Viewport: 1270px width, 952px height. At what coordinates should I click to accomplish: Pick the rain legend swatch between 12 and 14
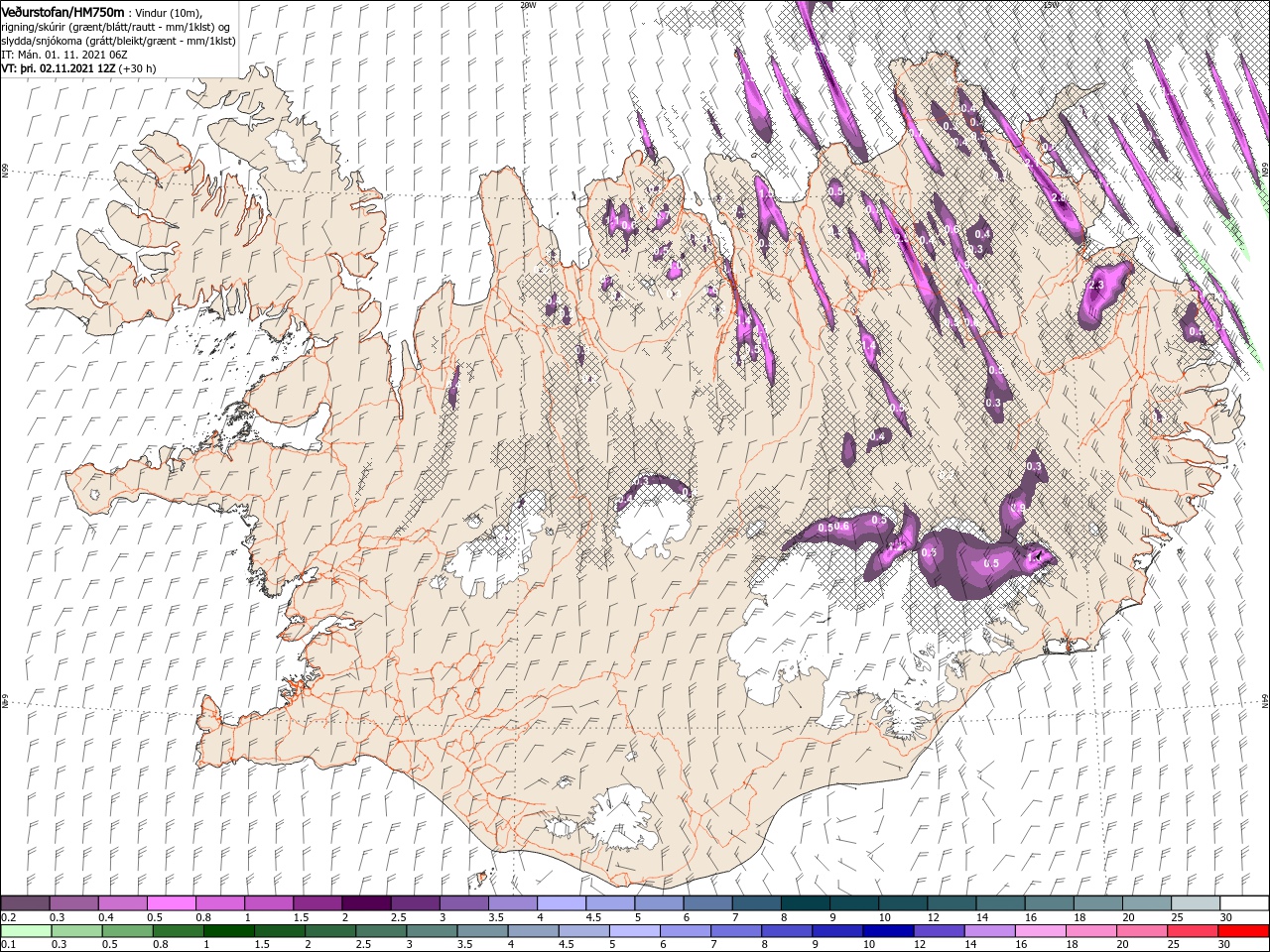[938, 930]
